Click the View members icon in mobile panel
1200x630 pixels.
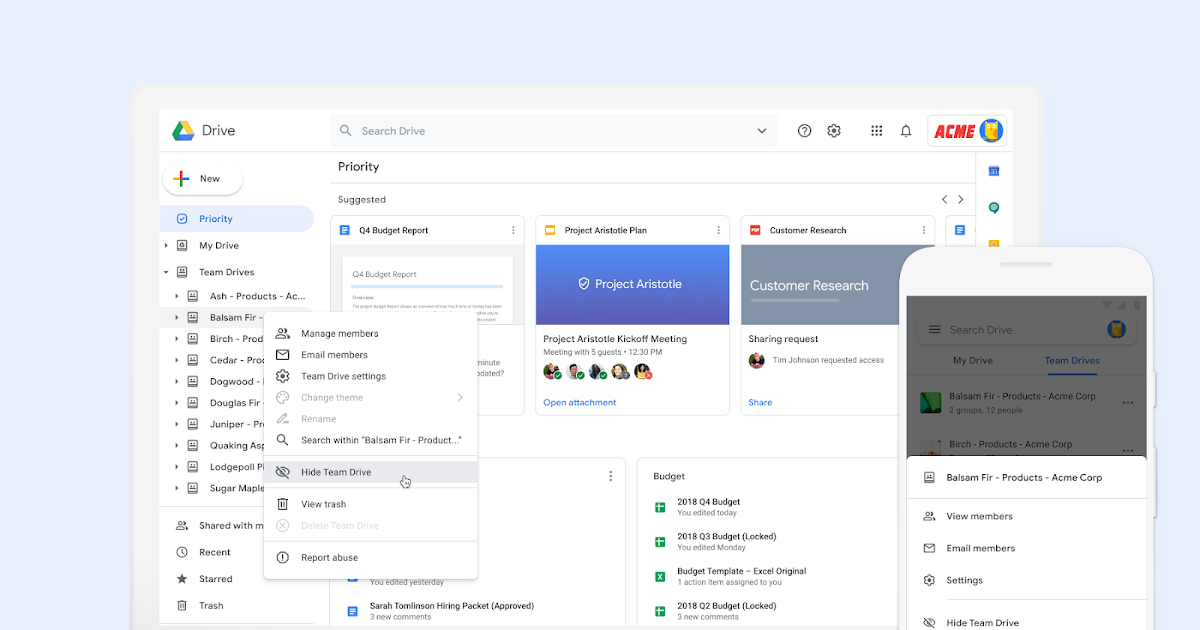pos(930,516)
